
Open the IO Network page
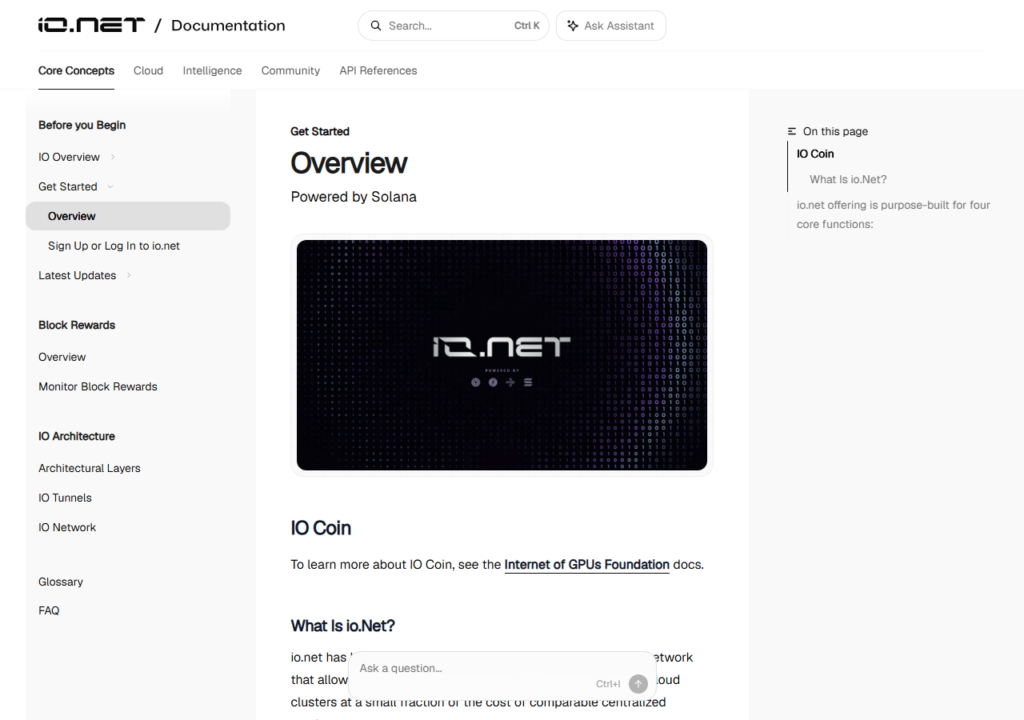(x=67, y=527)
